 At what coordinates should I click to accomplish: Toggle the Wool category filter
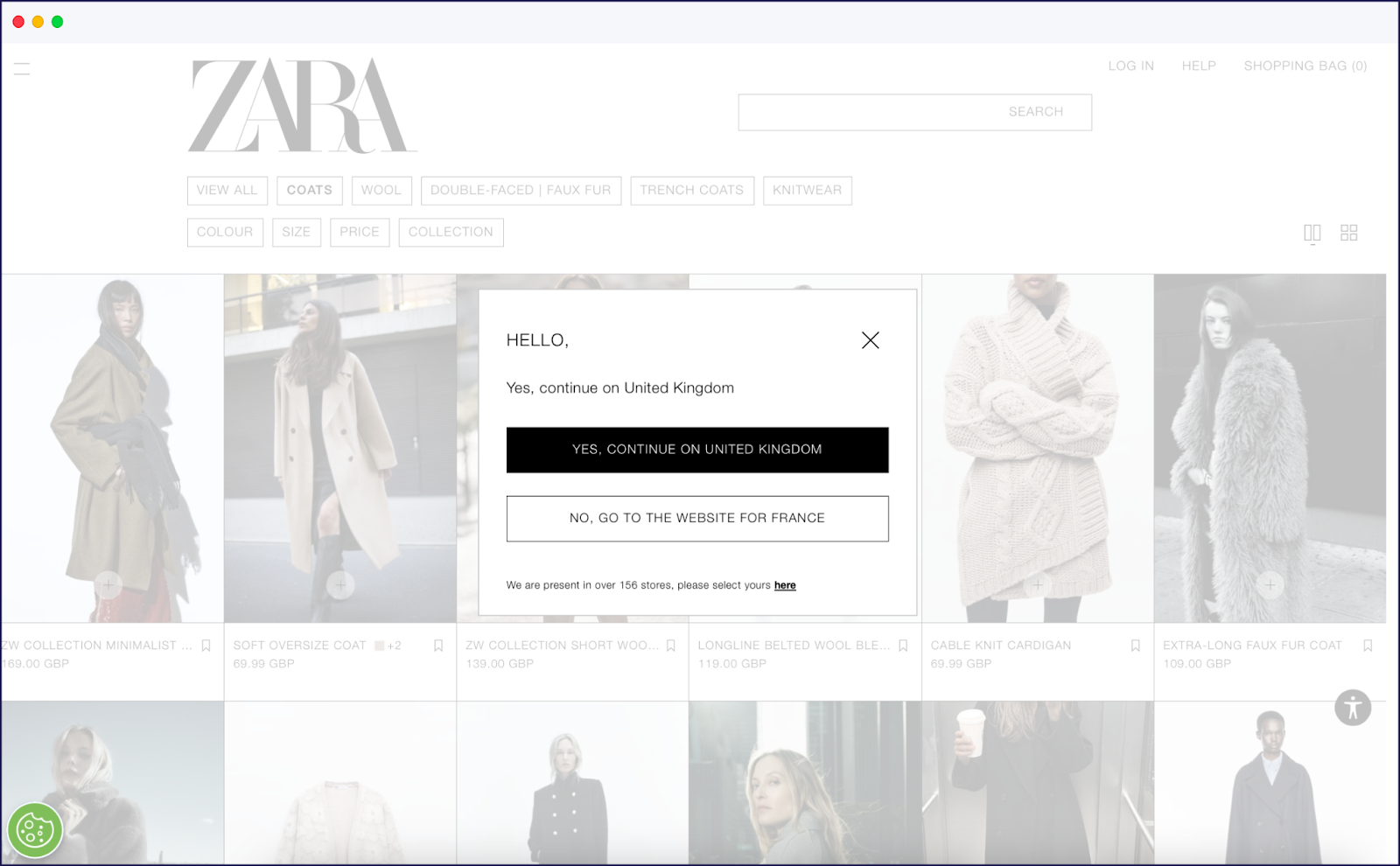[381, 190]
